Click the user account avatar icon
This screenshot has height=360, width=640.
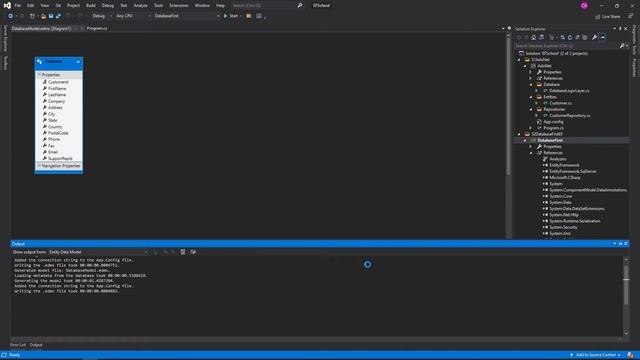pos(584,6)
